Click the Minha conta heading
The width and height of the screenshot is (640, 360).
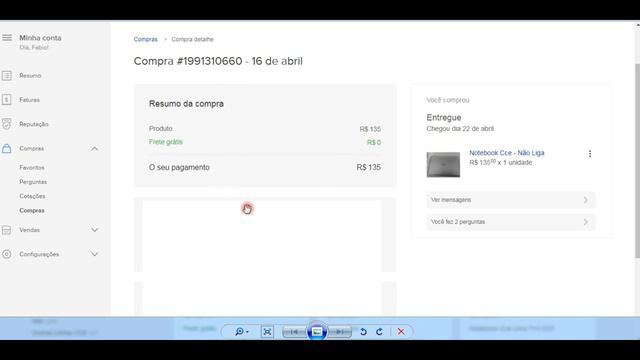click(40, 38)
